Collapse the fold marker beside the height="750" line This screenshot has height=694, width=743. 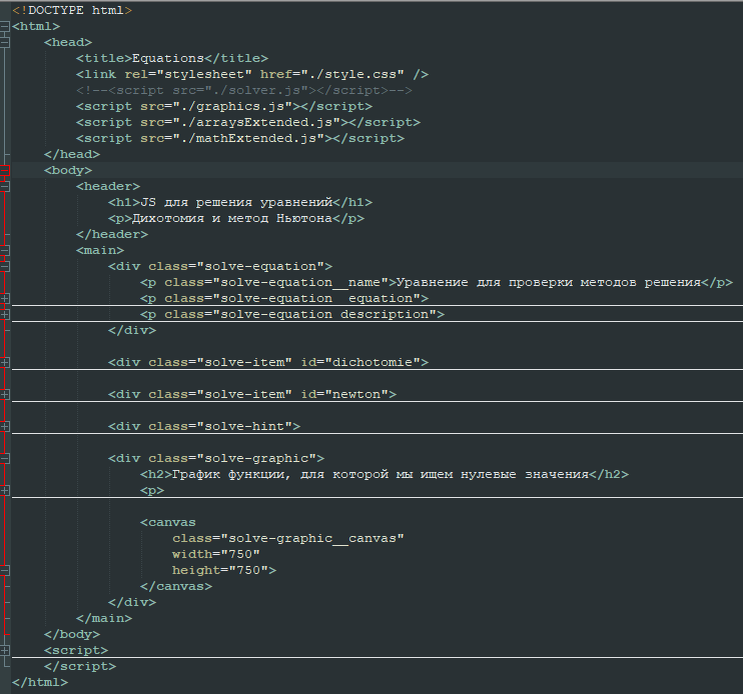pos(4,570)
